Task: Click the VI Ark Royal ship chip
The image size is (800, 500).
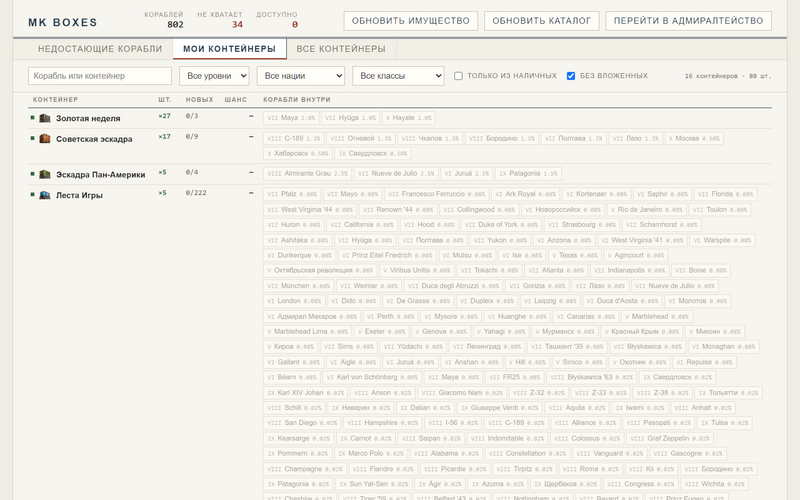Action: tap(526, 194)
